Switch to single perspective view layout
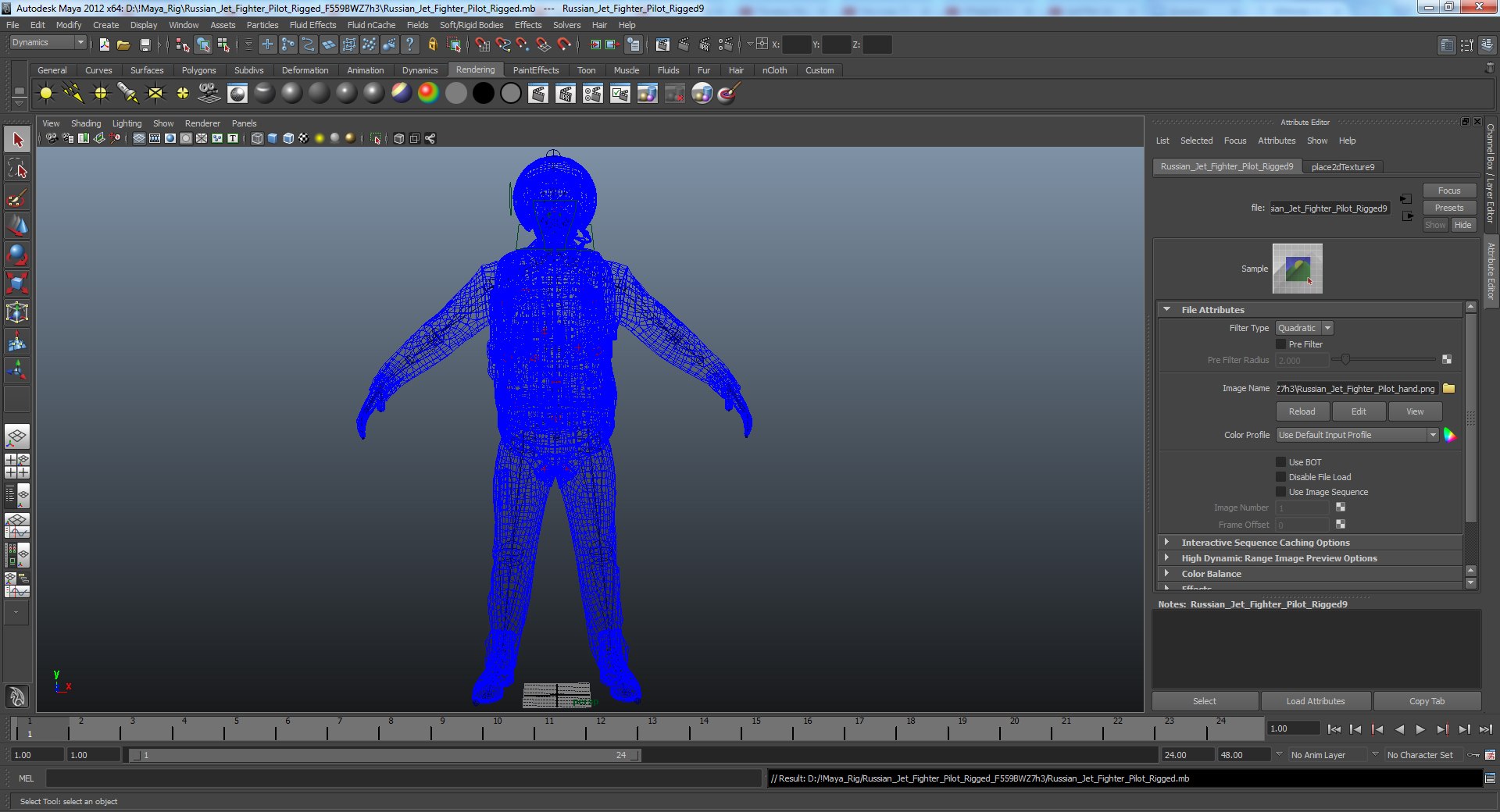Image resolution: width=1500 pixels, height=812 pixels. click(x=17, y=437)
